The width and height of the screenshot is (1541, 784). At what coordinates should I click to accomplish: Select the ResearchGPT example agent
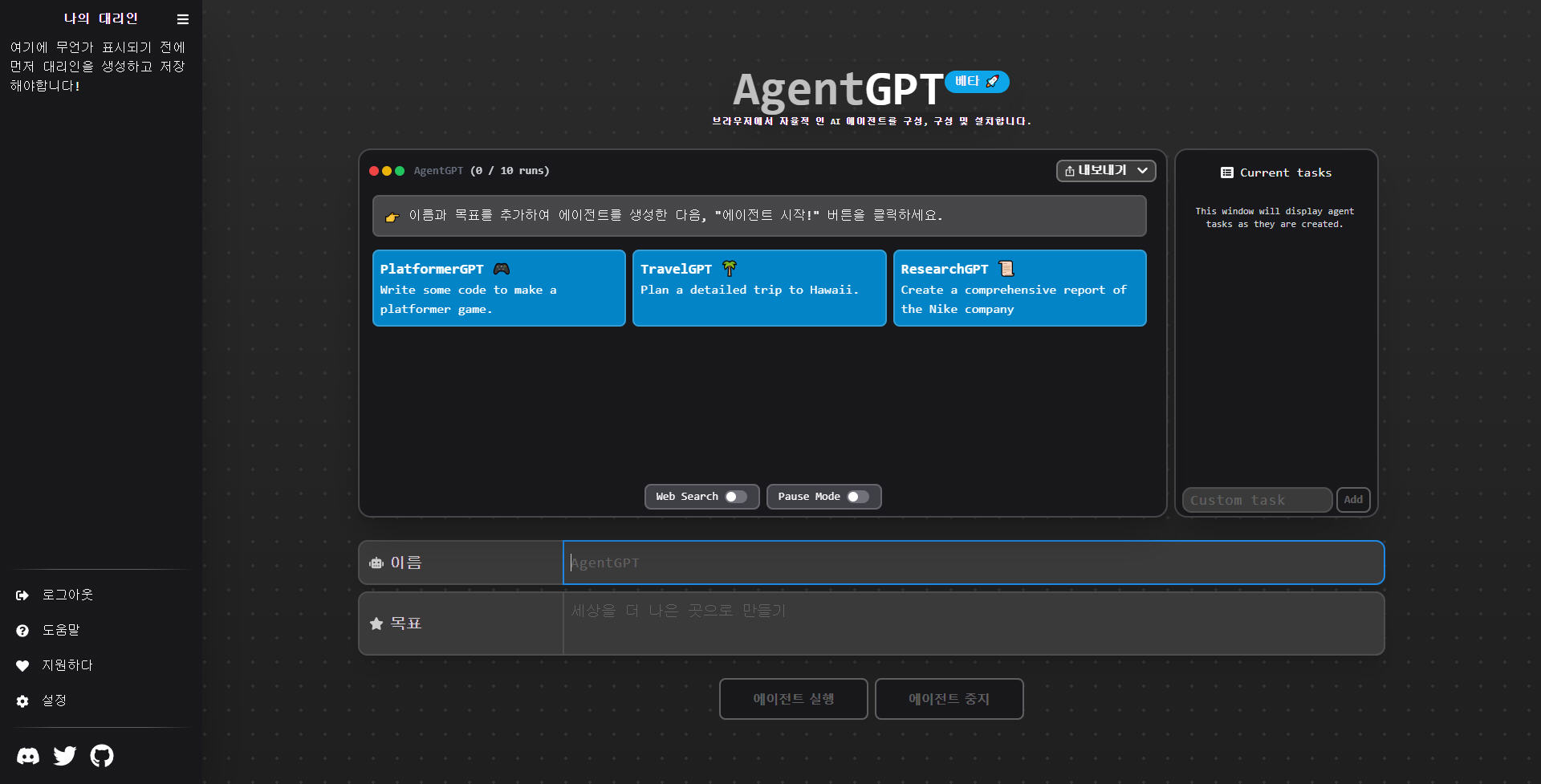[1019, 288]
